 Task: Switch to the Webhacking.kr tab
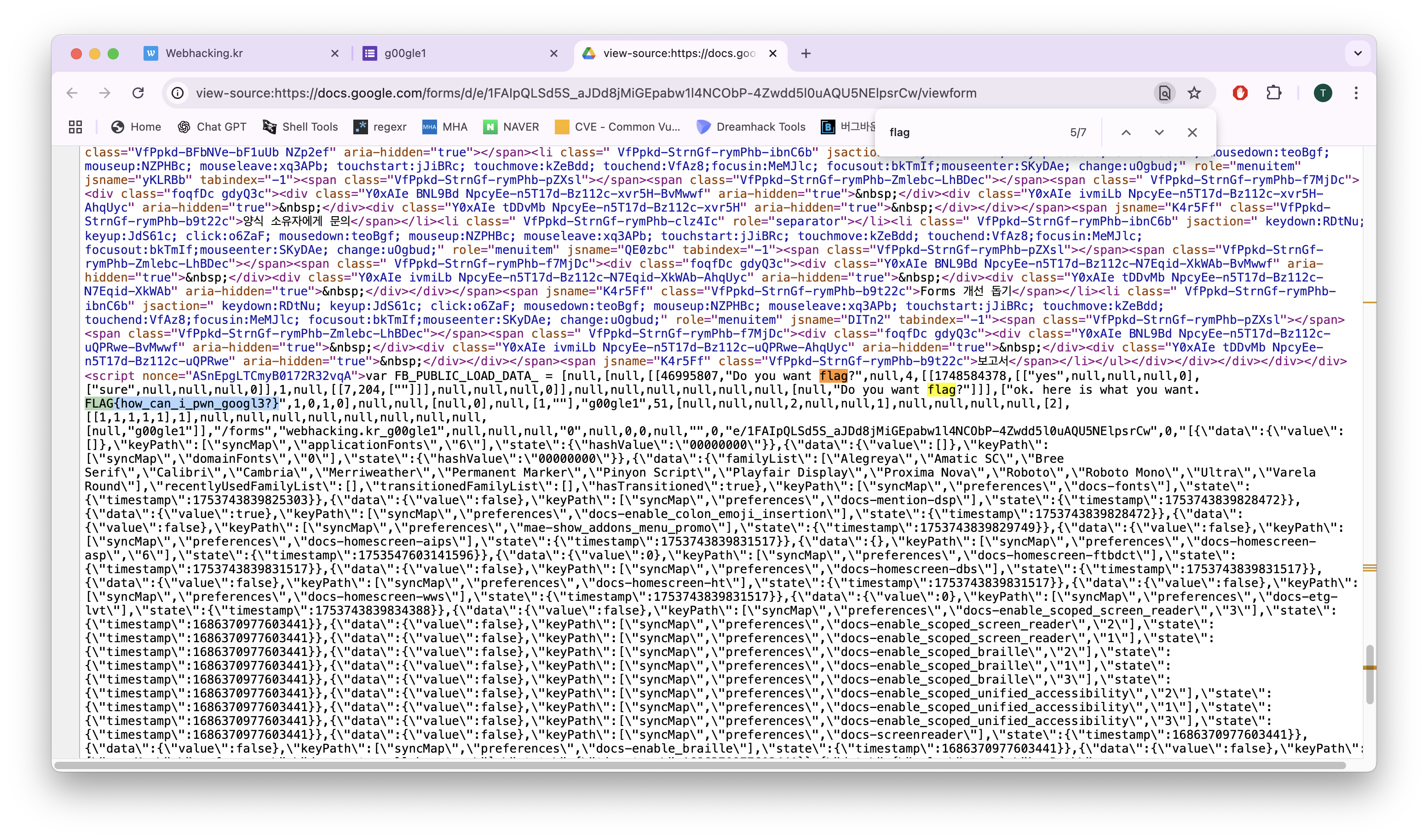coord(204,53)
